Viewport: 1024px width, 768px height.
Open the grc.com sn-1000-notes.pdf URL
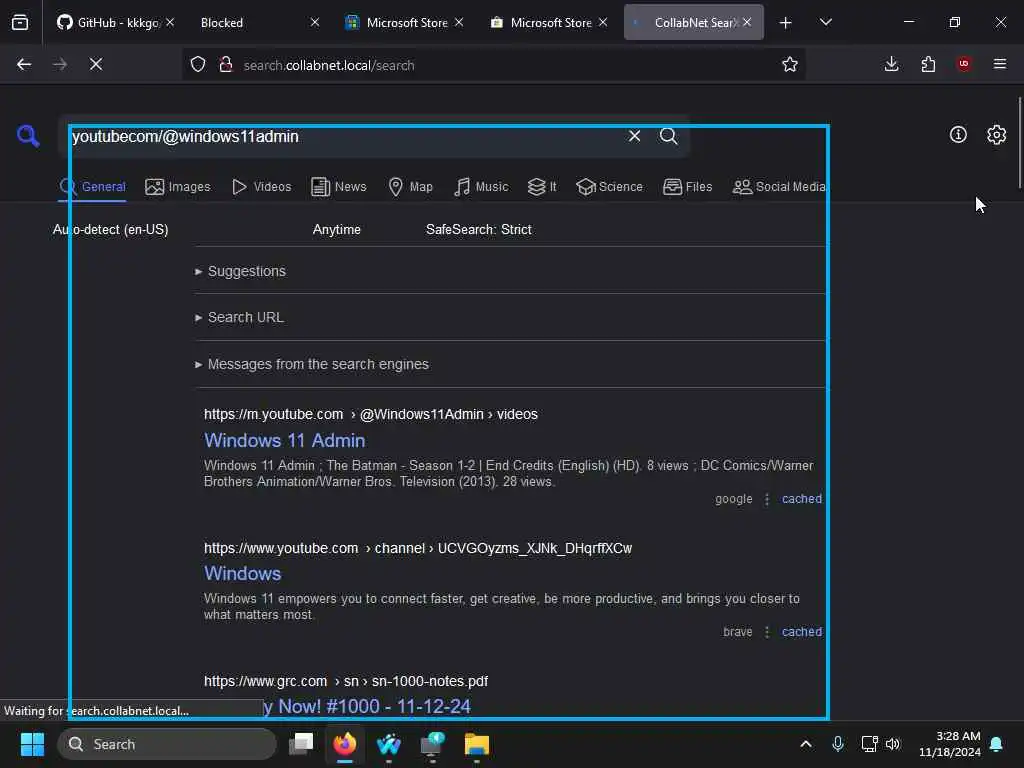[x=345, y=681]
